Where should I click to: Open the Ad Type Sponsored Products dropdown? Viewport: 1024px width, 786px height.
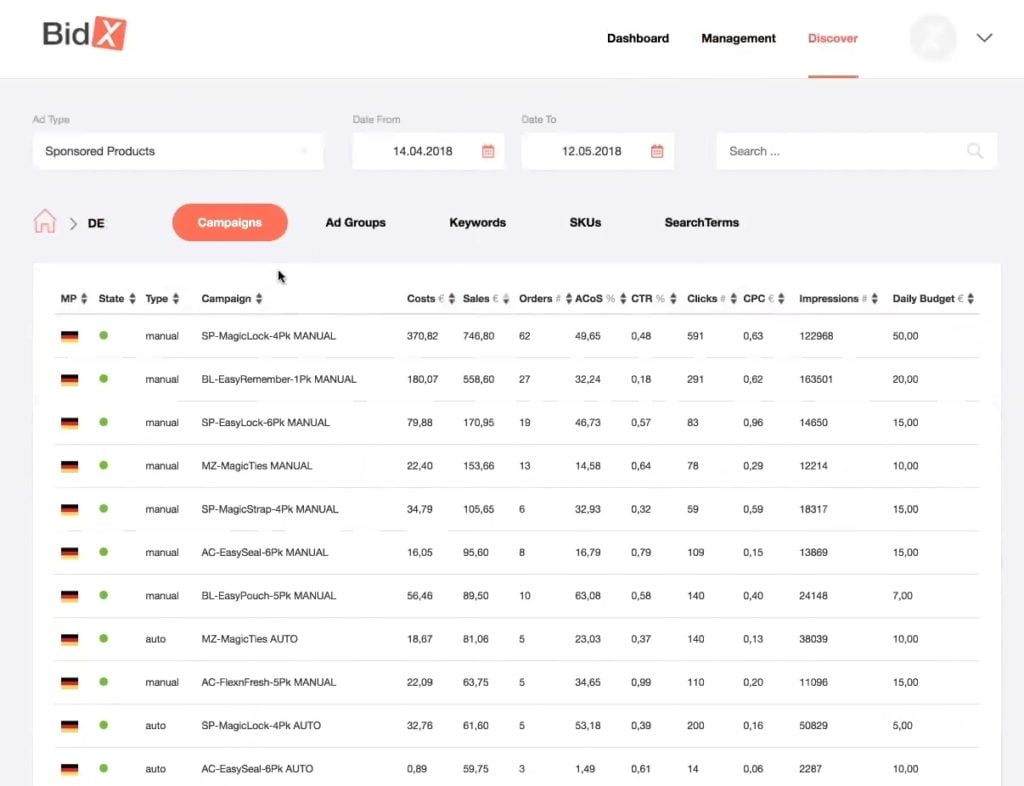pyautogui.click(x=178, y=151)
